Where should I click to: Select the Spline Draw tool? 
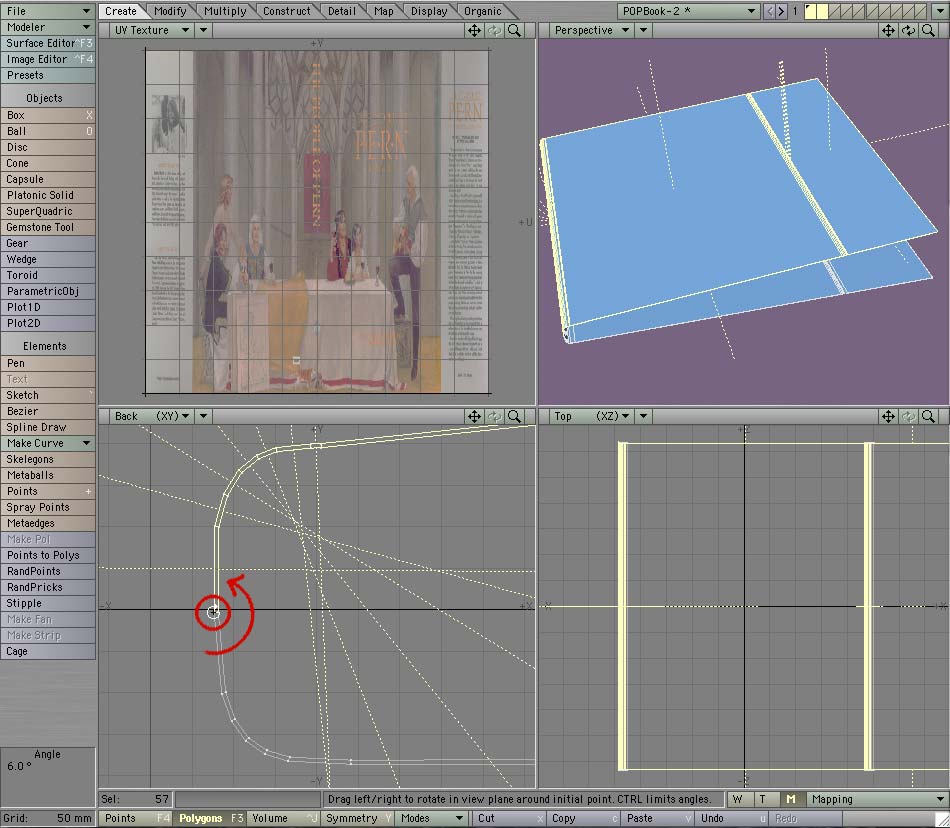(x=48, y=427)
